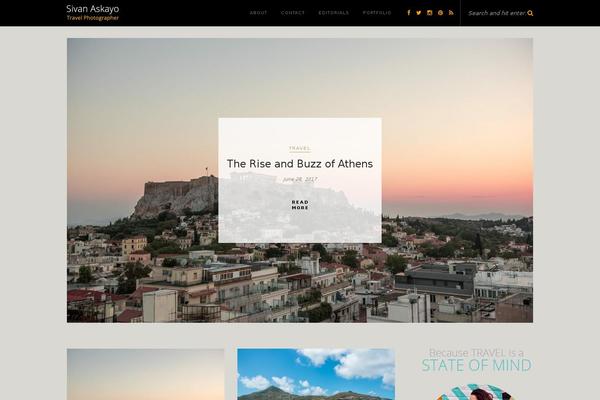Image resolution: width=600 pixels, height=400 pixels.
Task: Open the Contact menu item
Action: click(x=293, y=13)
